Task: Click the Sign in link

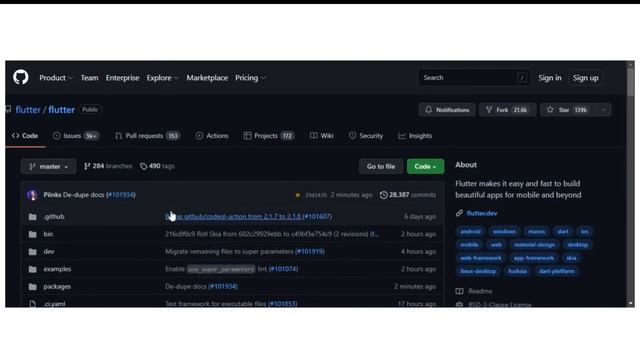Action: 549,78
